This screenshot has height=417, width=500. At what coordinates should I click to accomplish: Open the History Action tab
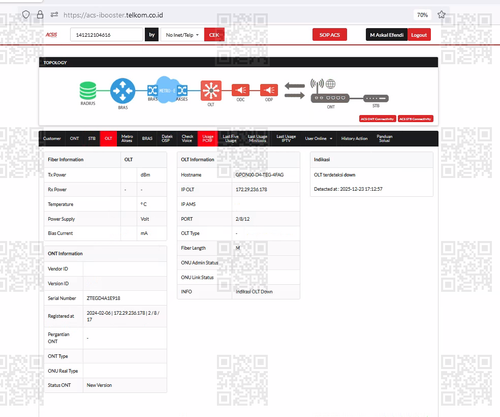[354, 138]
